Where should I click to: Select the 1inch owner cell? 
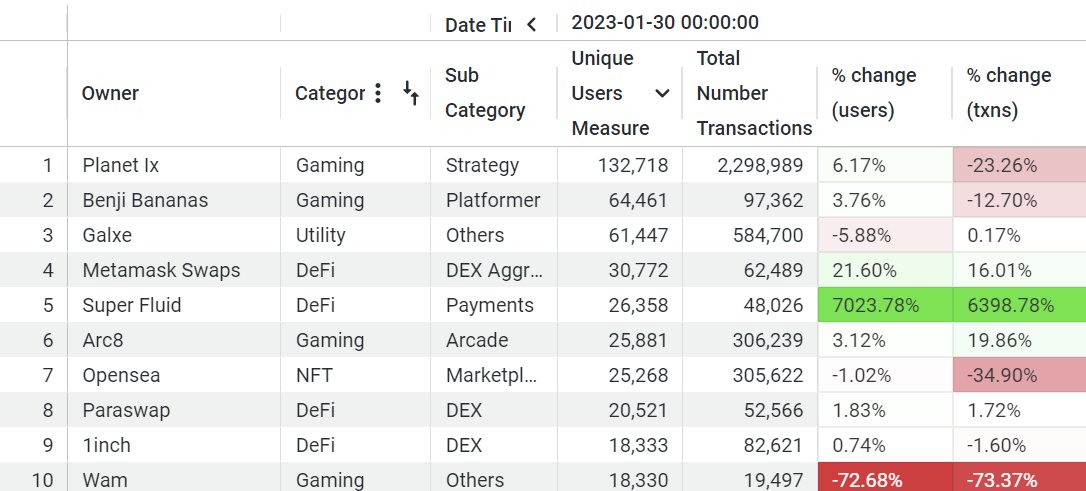(x=174, y=445)
